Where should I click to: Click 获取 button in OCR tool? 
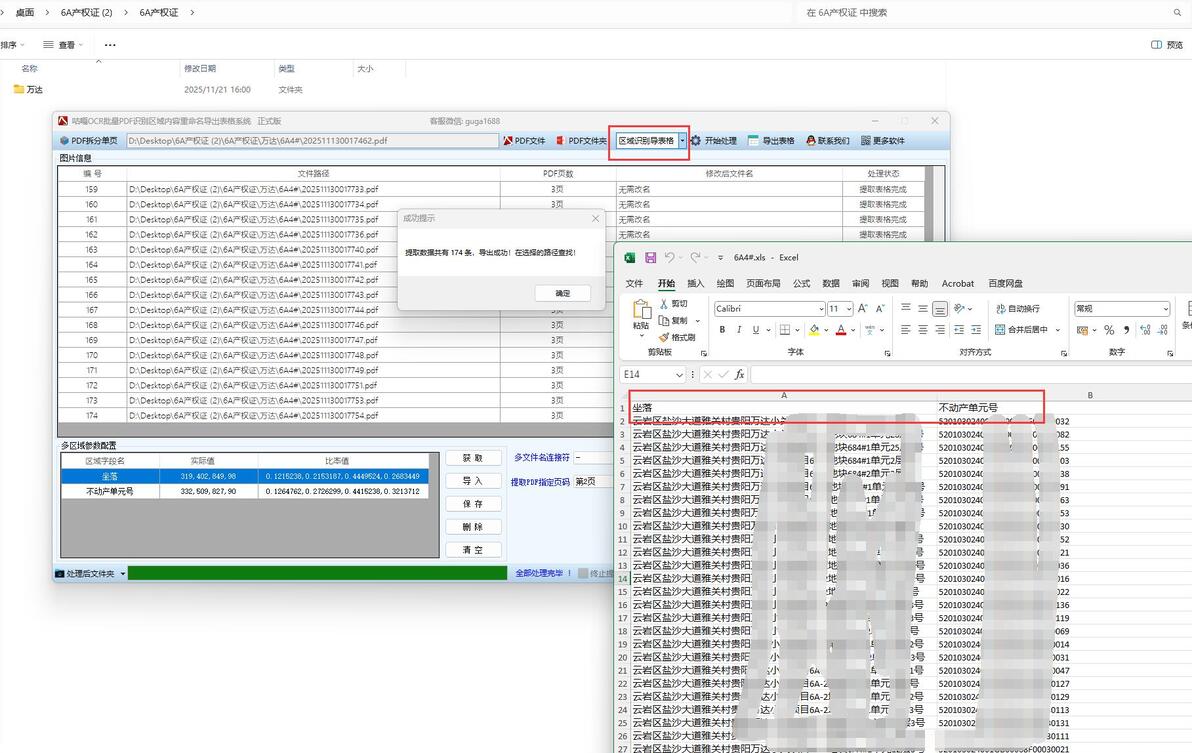(x=473, y=458)
